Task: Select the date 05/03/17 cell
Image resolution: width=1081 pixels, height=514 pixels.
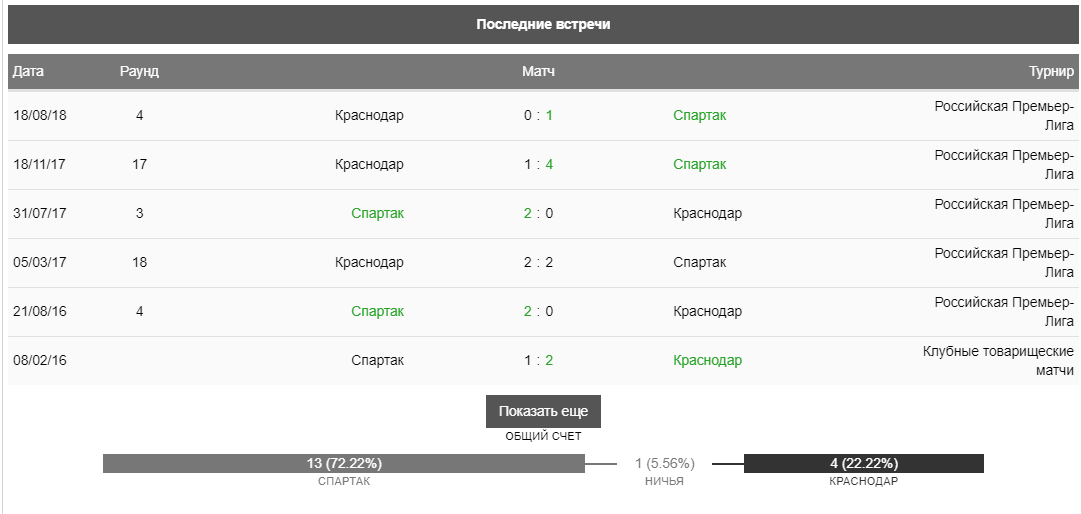Action: click(40, 263)
